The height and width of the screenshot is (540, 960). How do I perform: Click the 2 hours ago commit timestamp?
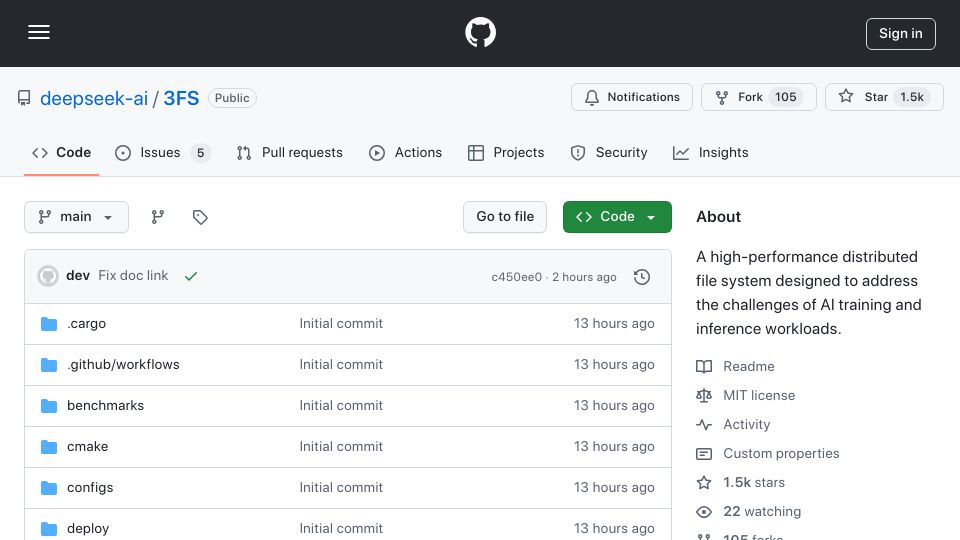[584, 277]
